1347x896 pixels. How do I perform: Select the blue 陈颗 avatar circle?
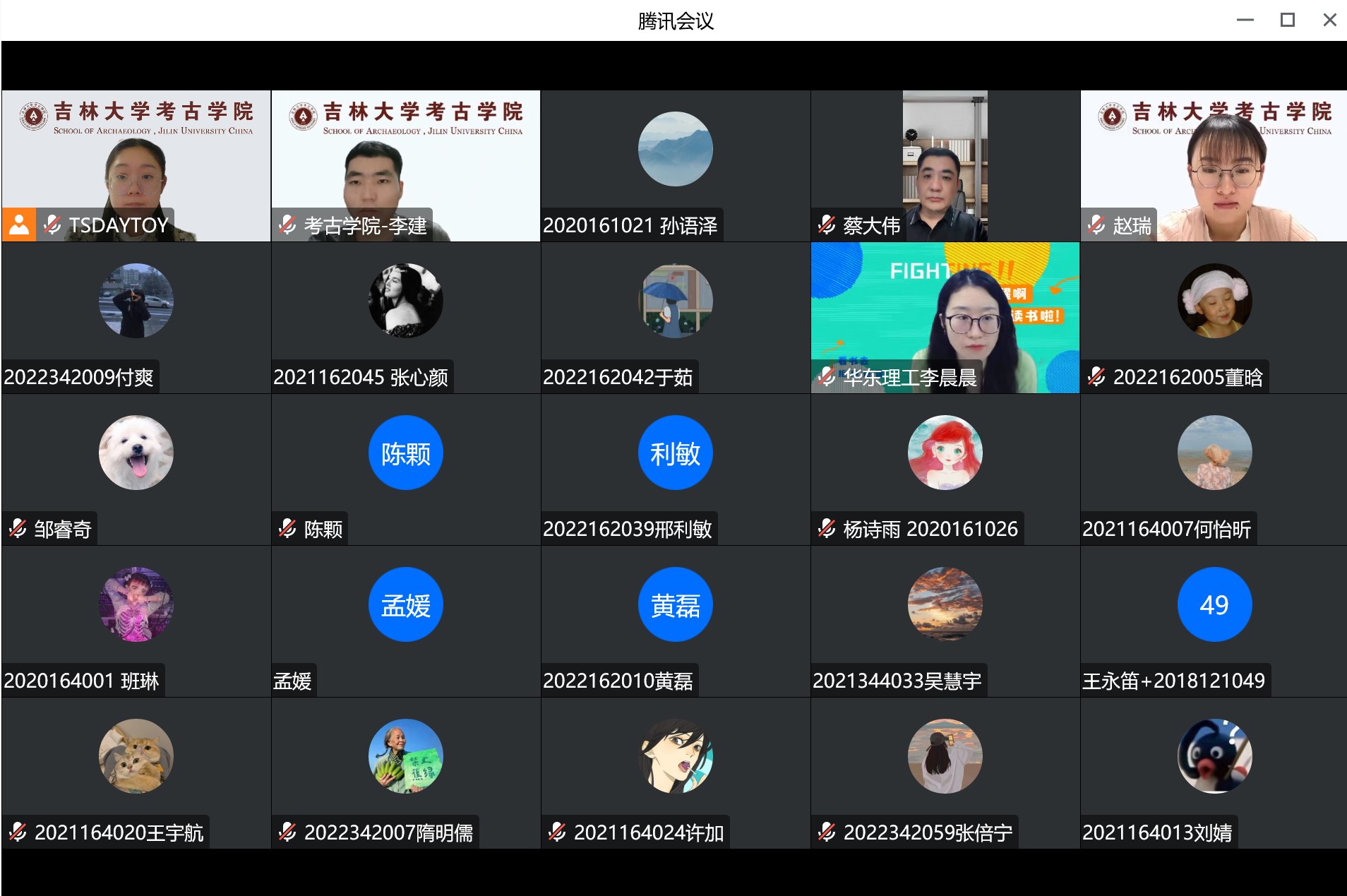coord(405,453)
